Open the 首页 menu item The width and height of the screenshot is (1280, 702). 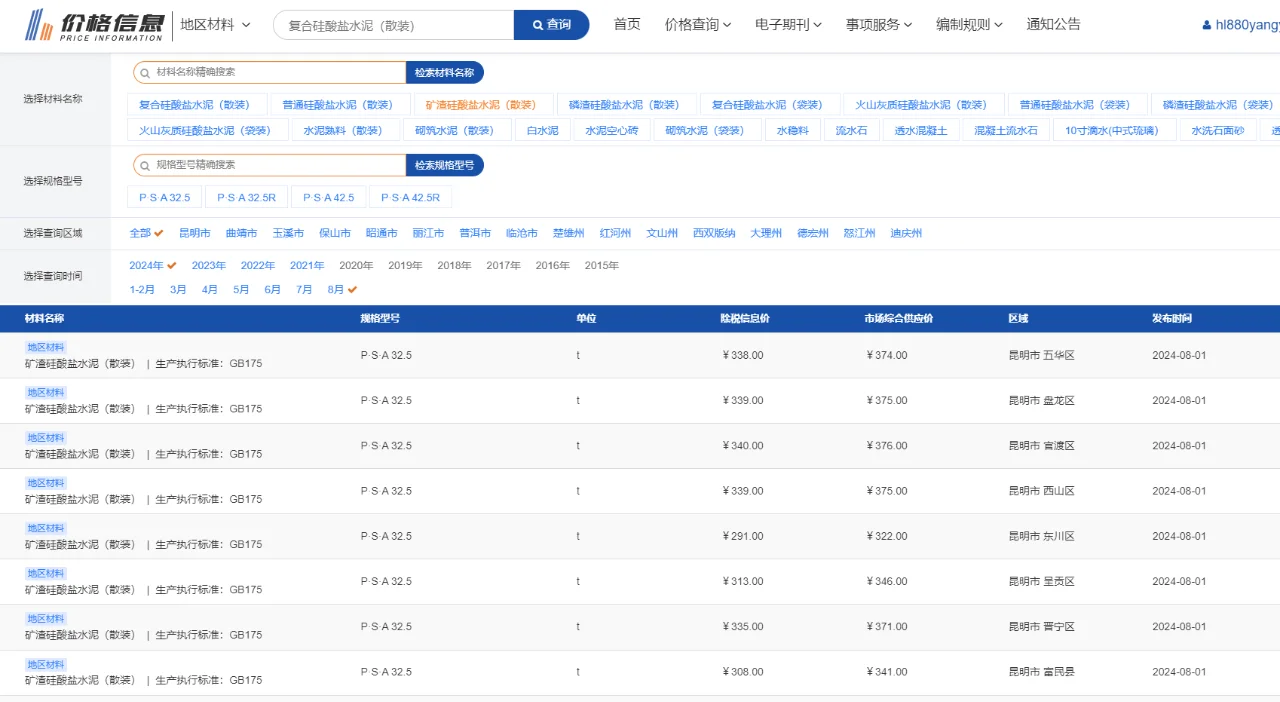click(x=627, y=25)
